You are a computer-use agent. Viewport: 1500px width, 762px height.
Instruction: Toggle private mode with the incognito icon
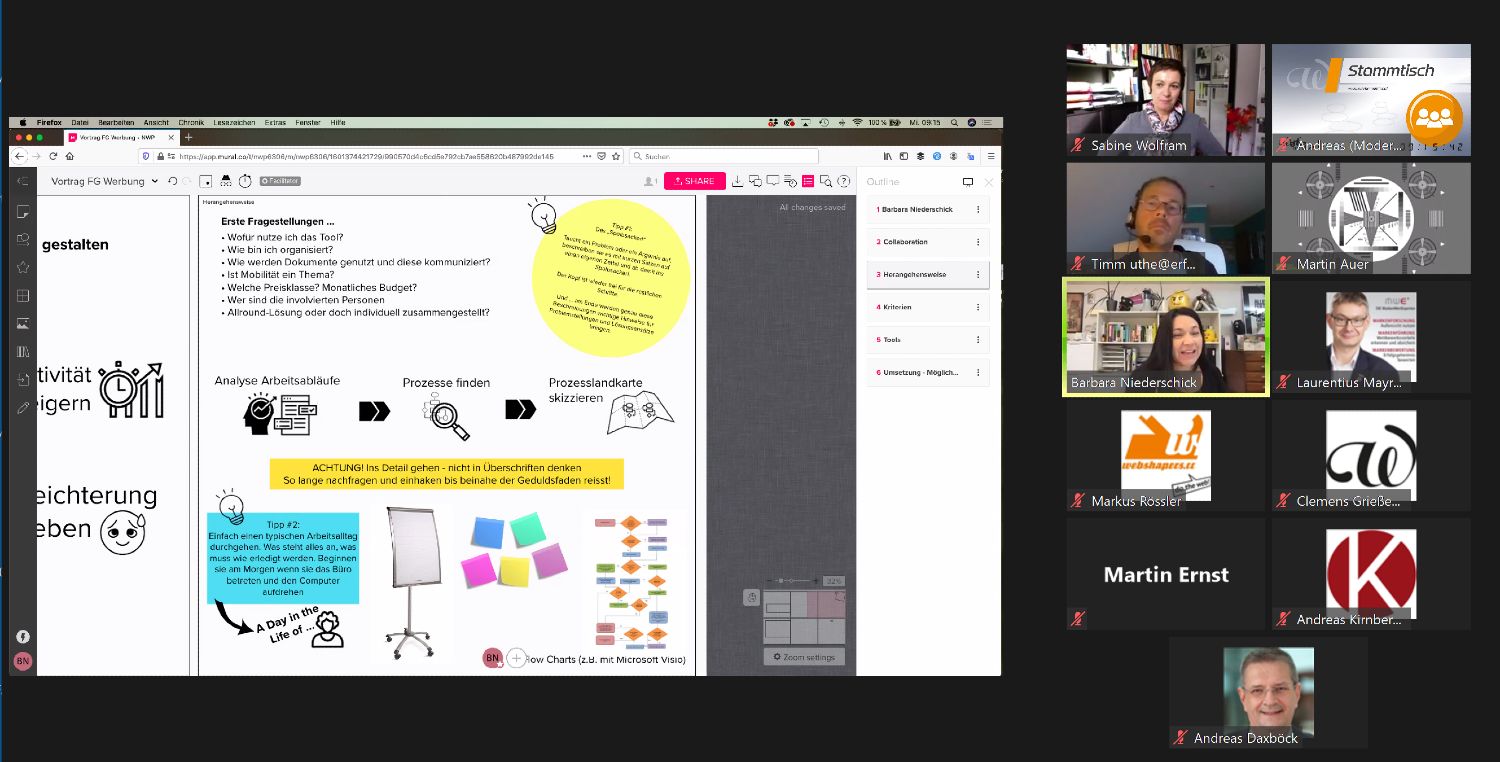(226, 181)
